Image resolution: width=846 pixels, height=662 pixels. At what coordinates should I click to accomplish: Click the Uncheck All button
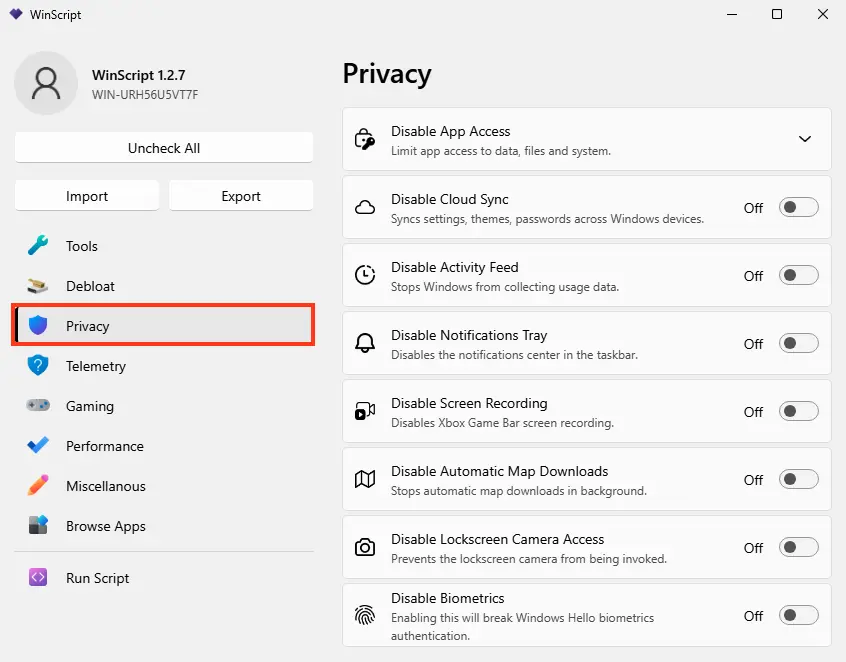[x=163, y=147]
